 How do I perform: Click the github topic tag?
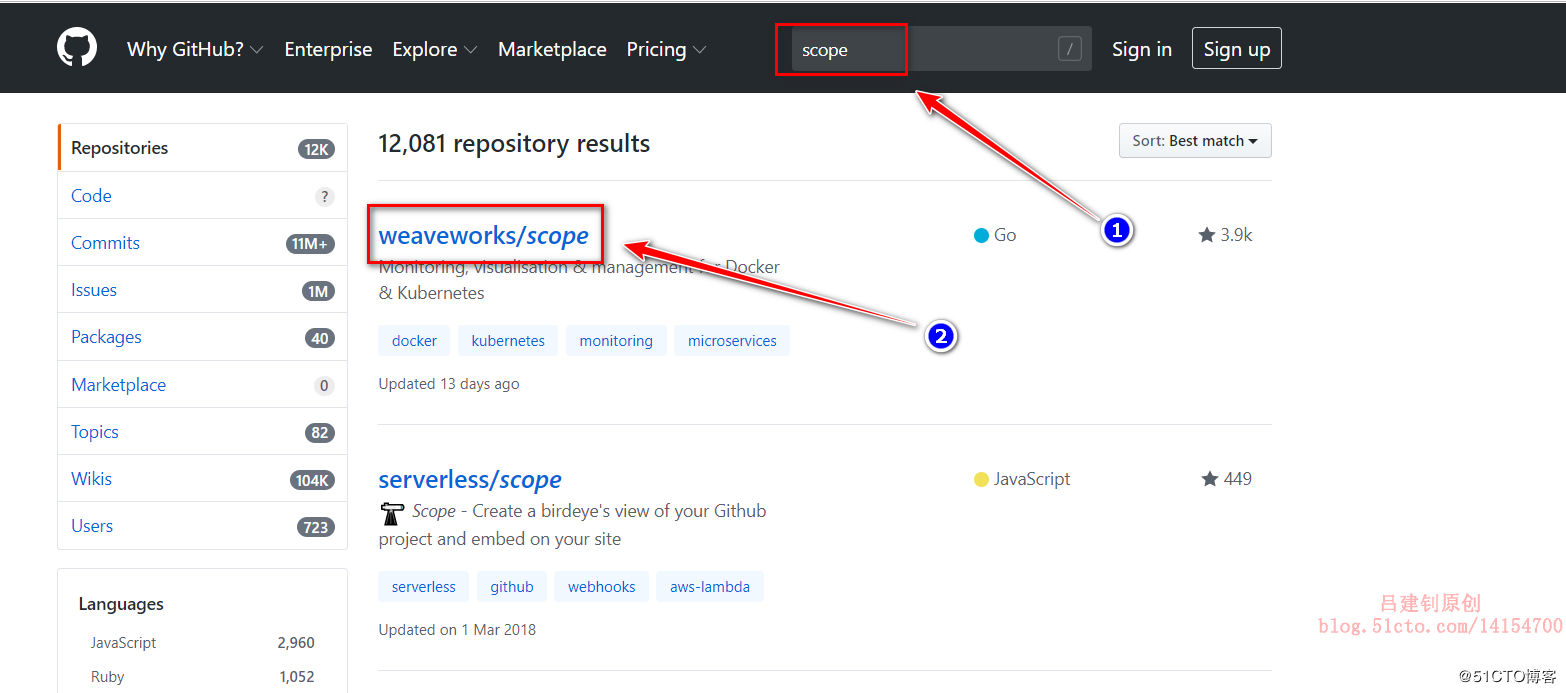(x=512, y=587)
